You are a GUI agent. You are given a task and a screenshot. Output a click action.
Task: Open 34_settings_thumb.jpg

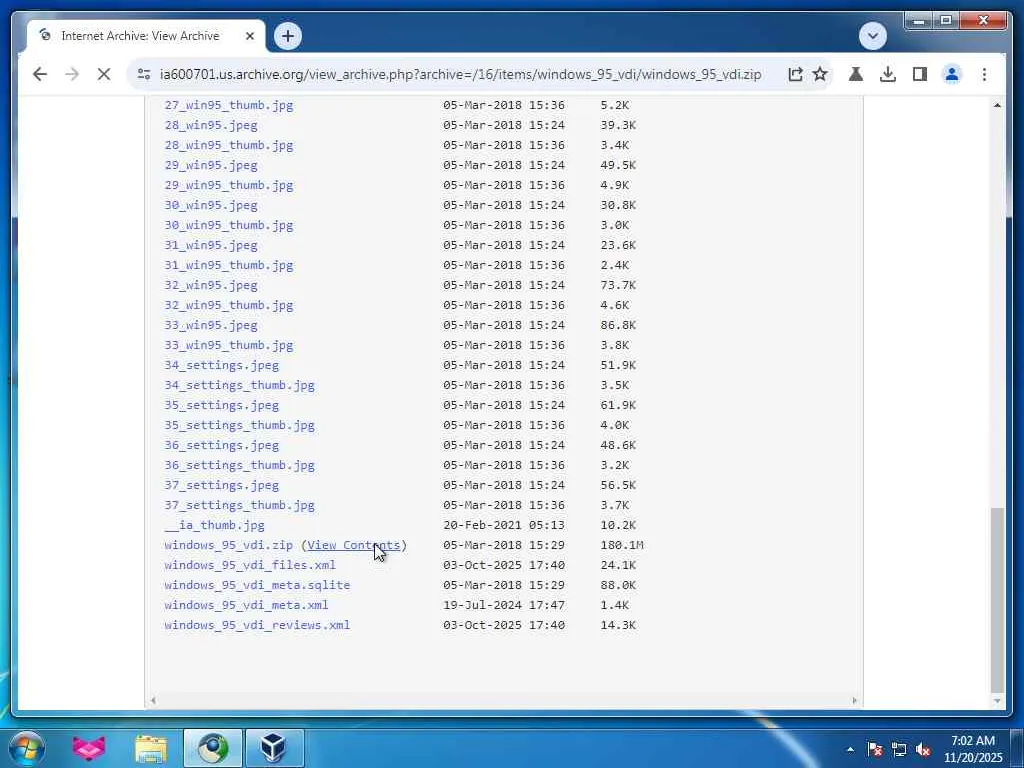(240, 385)
